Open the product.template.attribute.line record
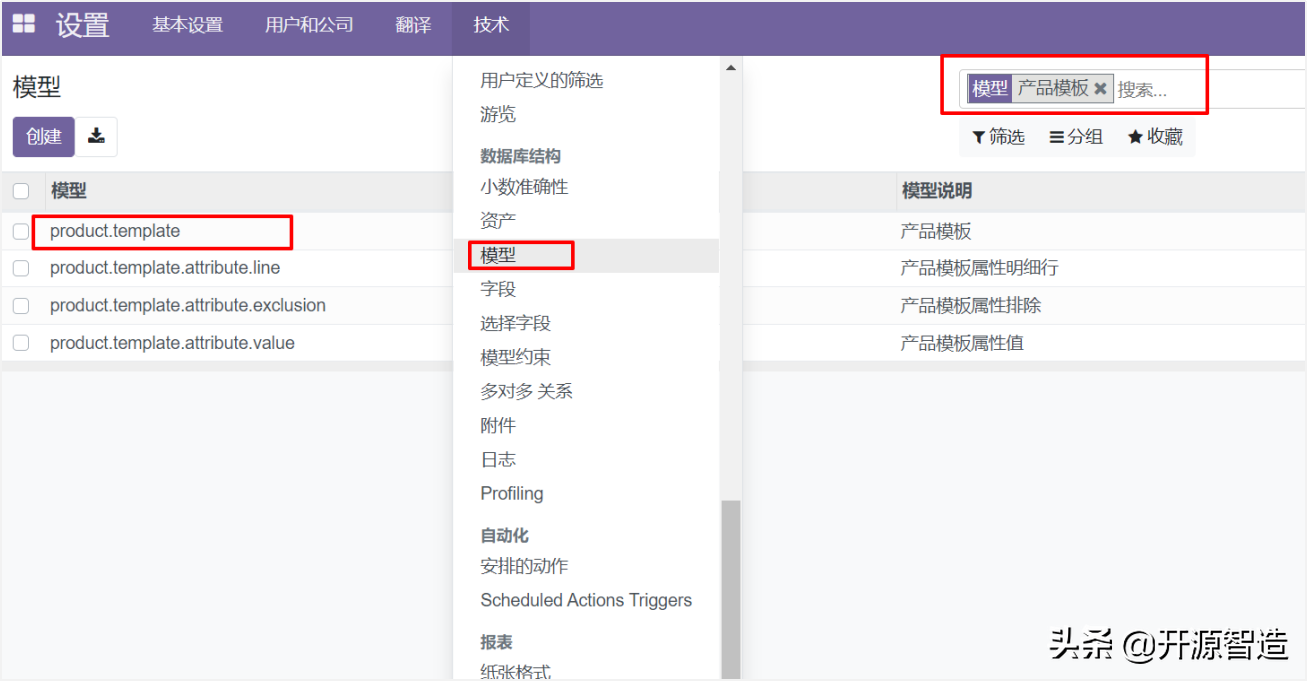The width and height of the screenshot is (1308, 681). coord(165,268)
